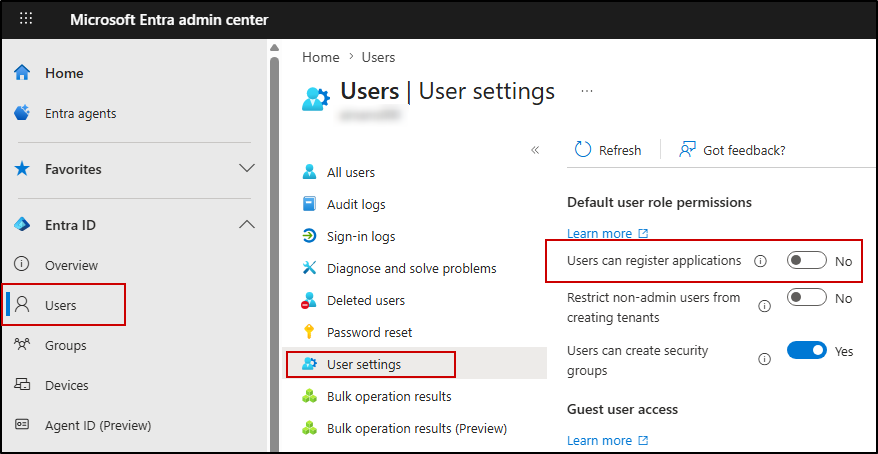Click Microsoft Entra admin center title

[x=169, y=20]
